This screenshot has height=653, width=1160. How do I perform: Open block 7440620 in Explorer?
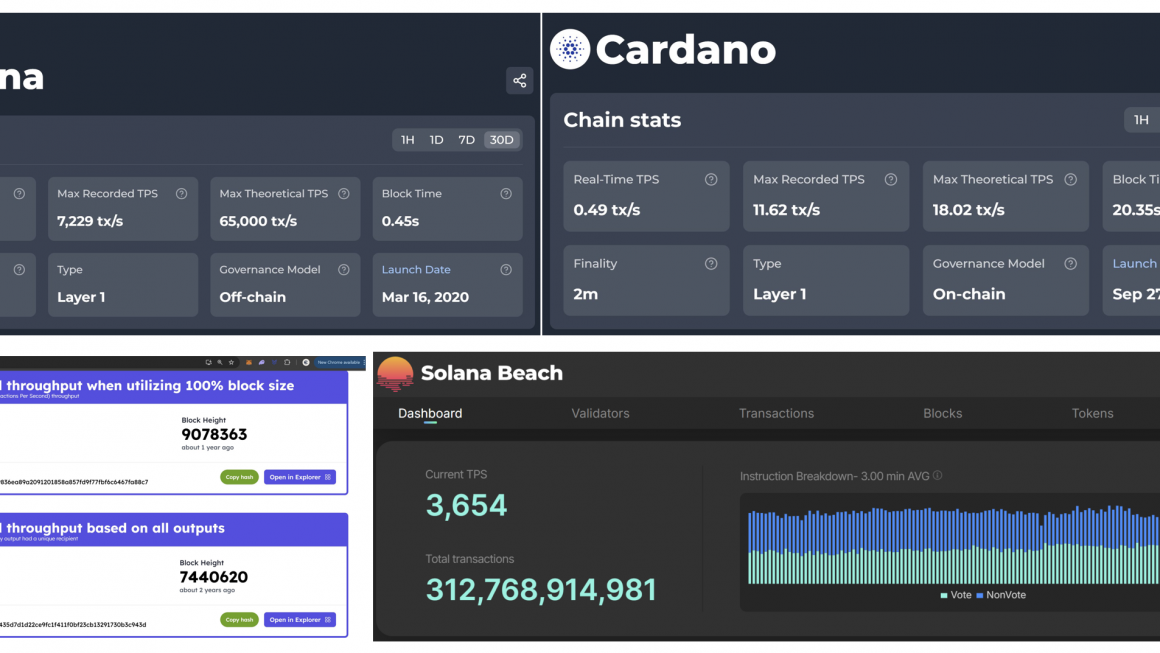point(300,620)
